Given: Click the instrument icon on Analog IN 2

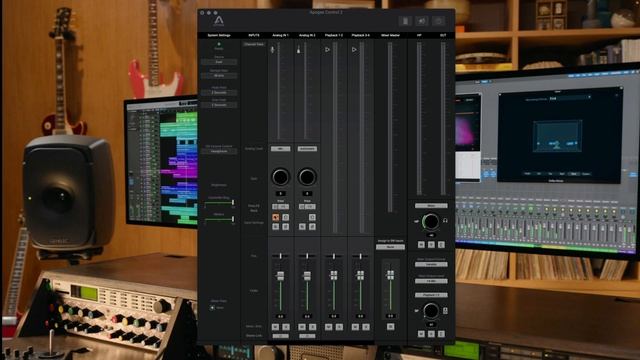Looking at the screenshot, I should click(299, 49).
